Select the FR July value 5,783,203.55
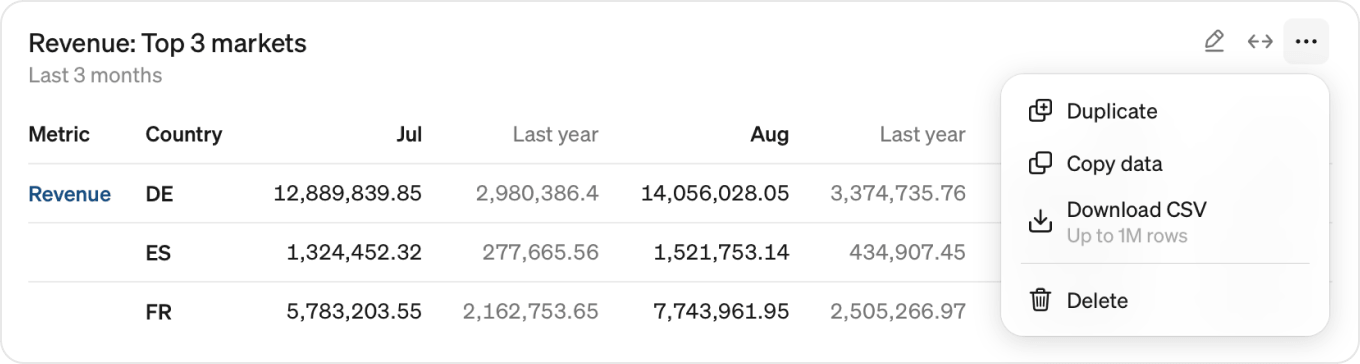The height and width of the screenshot is (364, 1360). (x=354, y=312)
